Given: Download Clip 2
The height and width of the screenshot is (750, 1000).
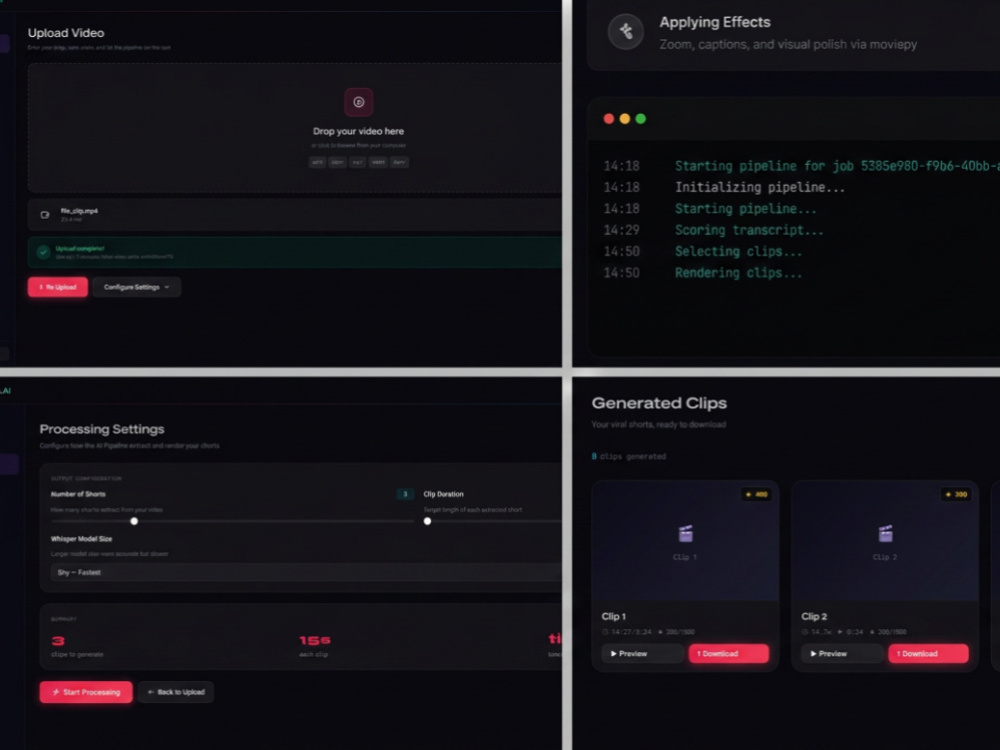Looking at the screenshot, I should click(x=928, y=654).
